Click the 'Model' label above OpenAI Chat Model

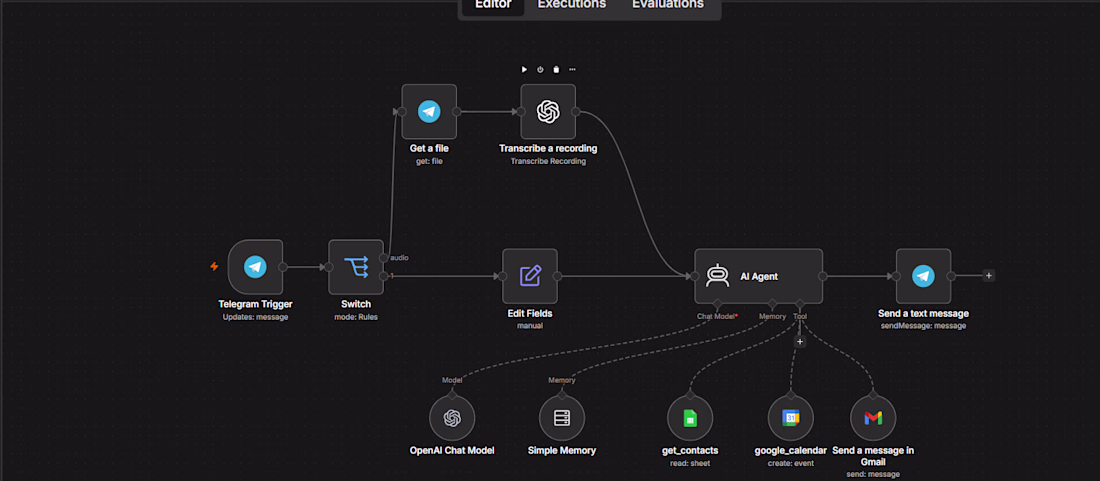click(452, 380)
